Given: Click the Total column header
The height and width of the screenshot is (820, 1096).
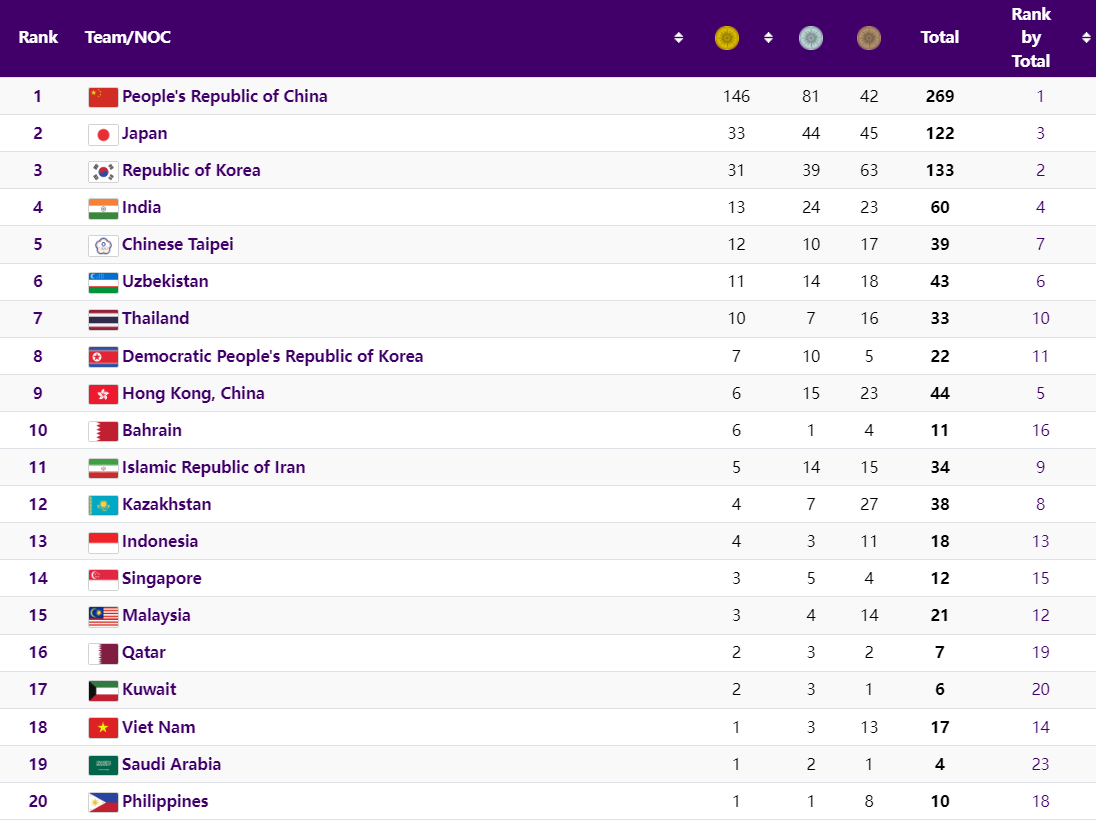Looking at the screenshot, I should 939,38.
